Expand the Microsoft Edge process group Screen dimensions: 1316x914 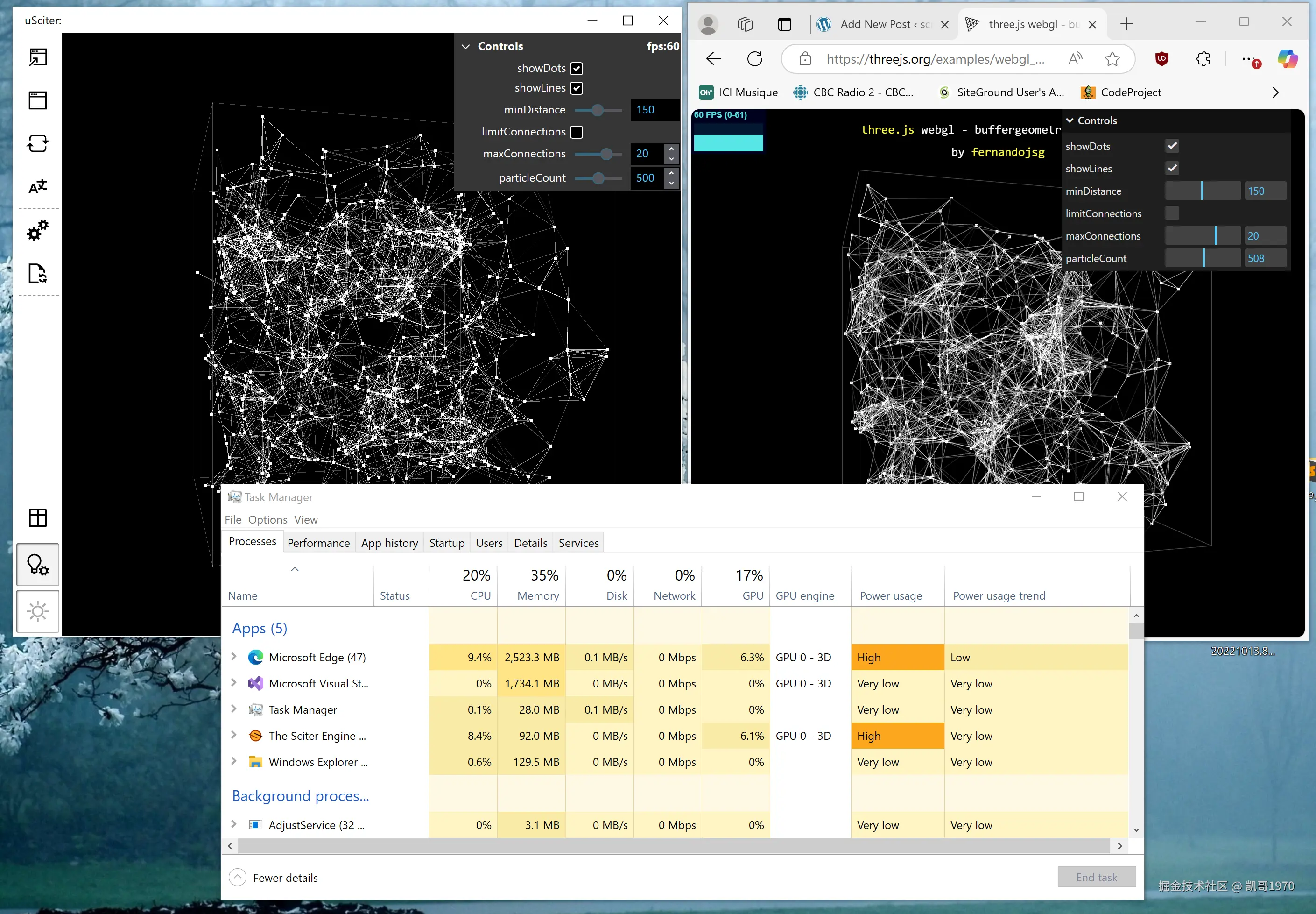233,657
